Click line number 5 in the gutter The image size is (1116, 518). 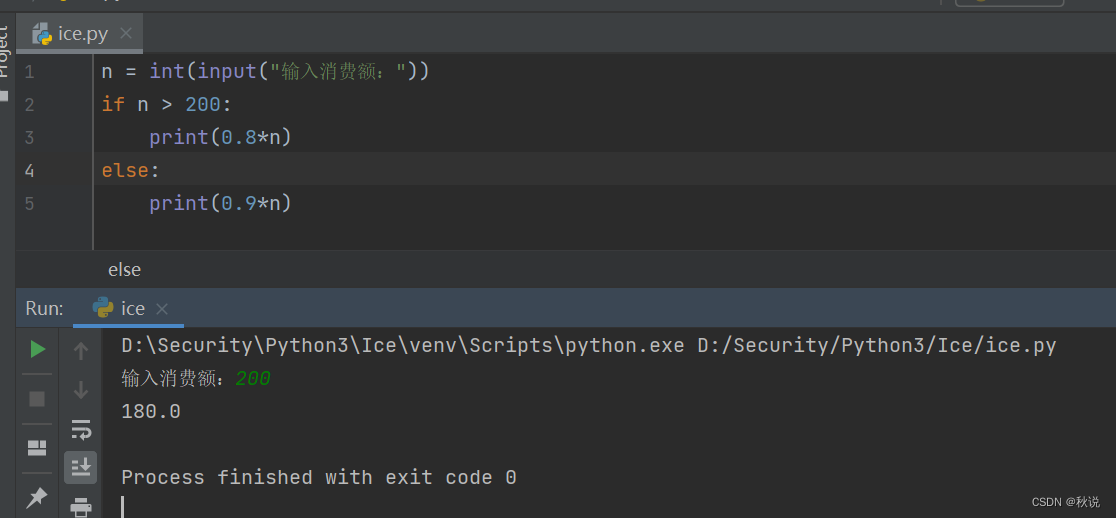coord(29,204)
